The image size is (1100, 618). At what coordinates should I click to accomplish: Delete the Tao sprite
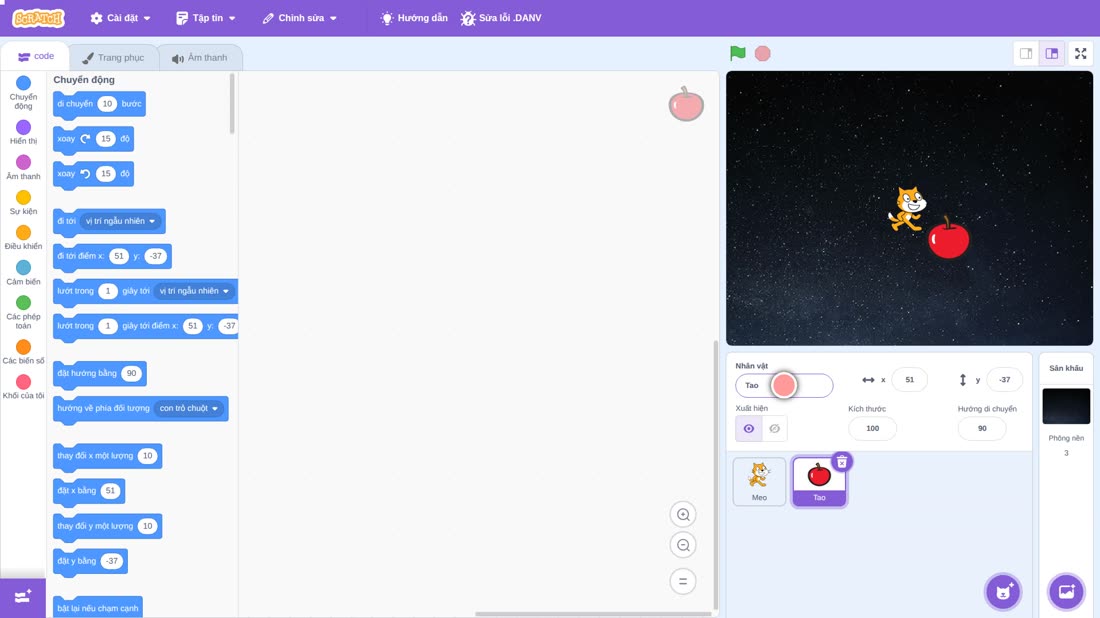coord(842,462)
